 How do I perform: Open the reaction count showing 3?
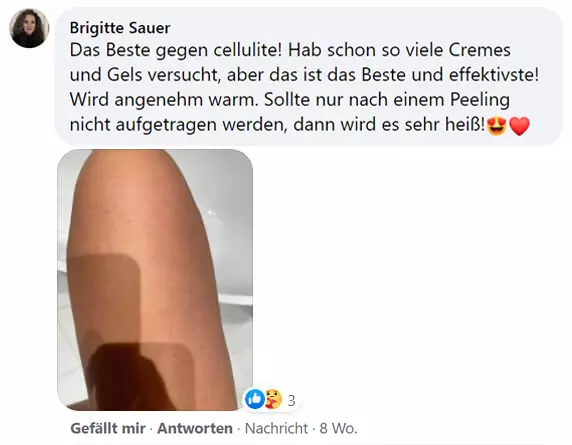point(291,400)
